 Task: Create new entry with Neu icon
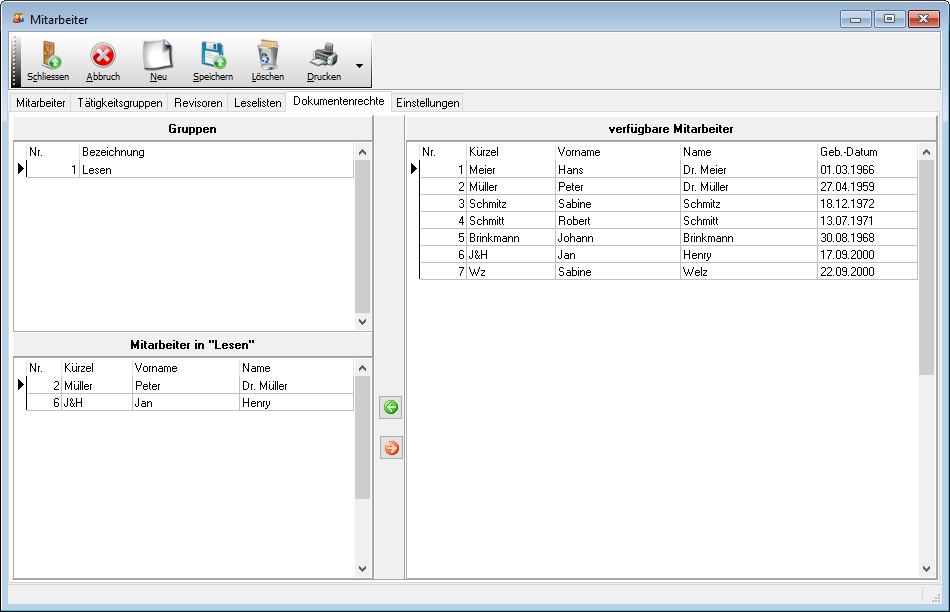pos(158,57)
